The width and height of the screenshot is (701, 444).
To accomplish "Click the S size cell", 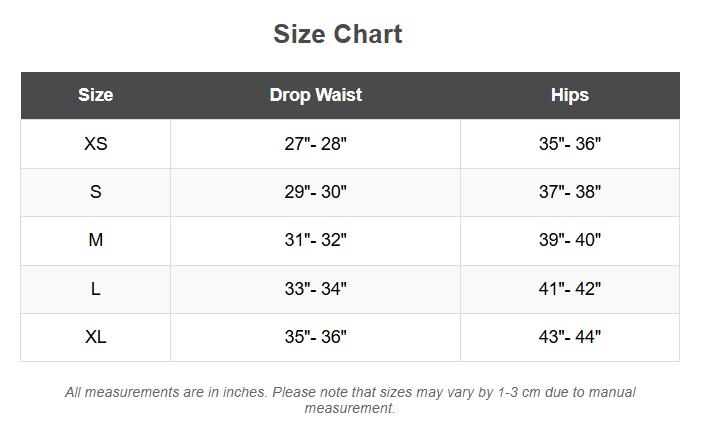I will tap(96, 192).
